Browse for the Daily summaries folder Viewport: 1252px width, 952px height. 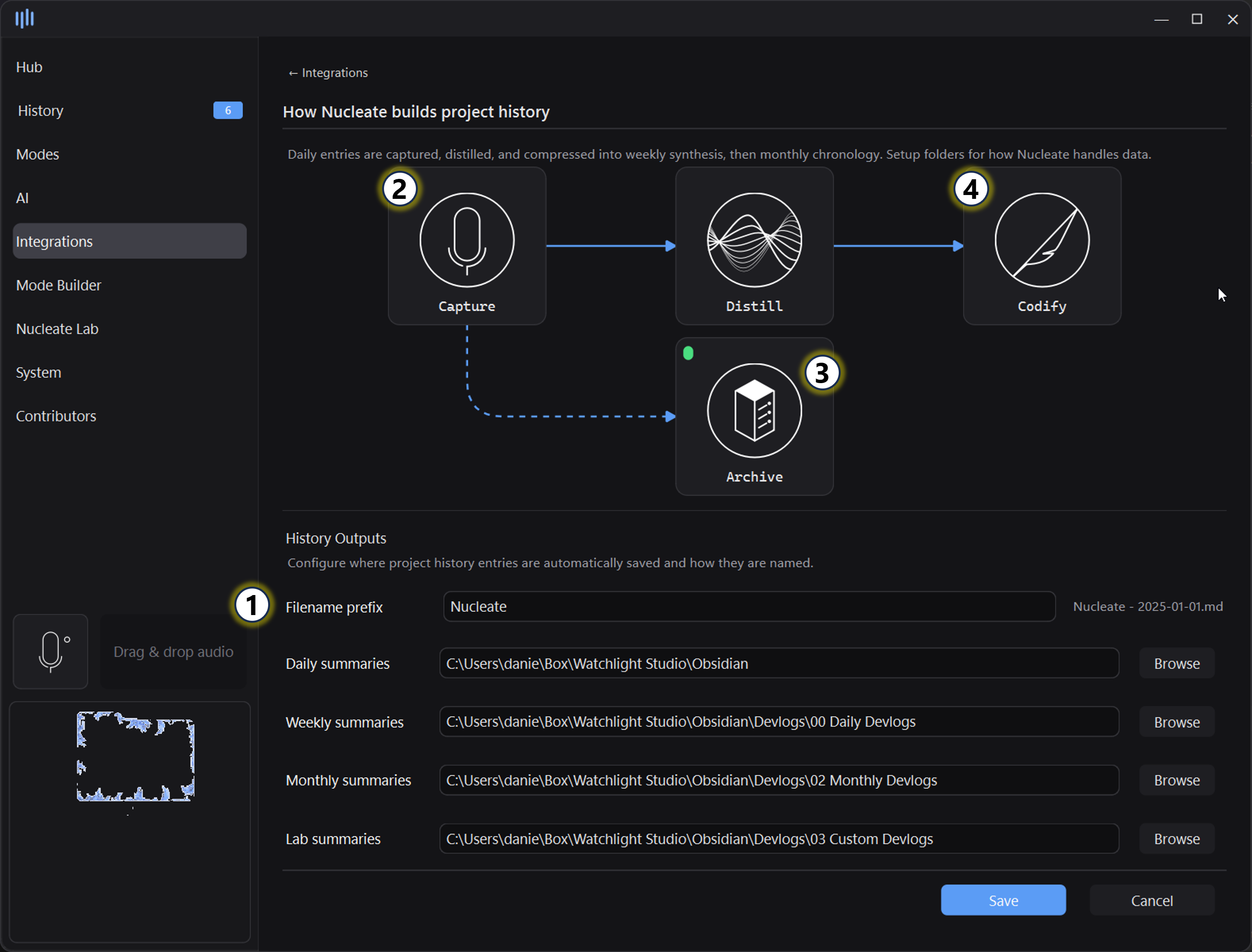pyautogui.click(x=1177, y=664)
